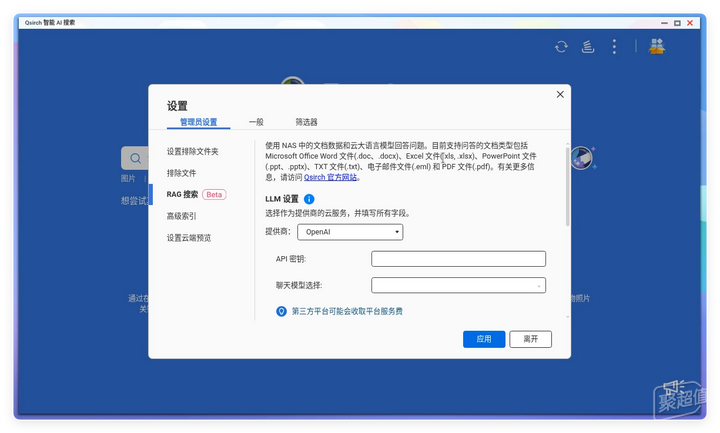
Task: Switch to the 一般 tab
Action: [256, 122]
